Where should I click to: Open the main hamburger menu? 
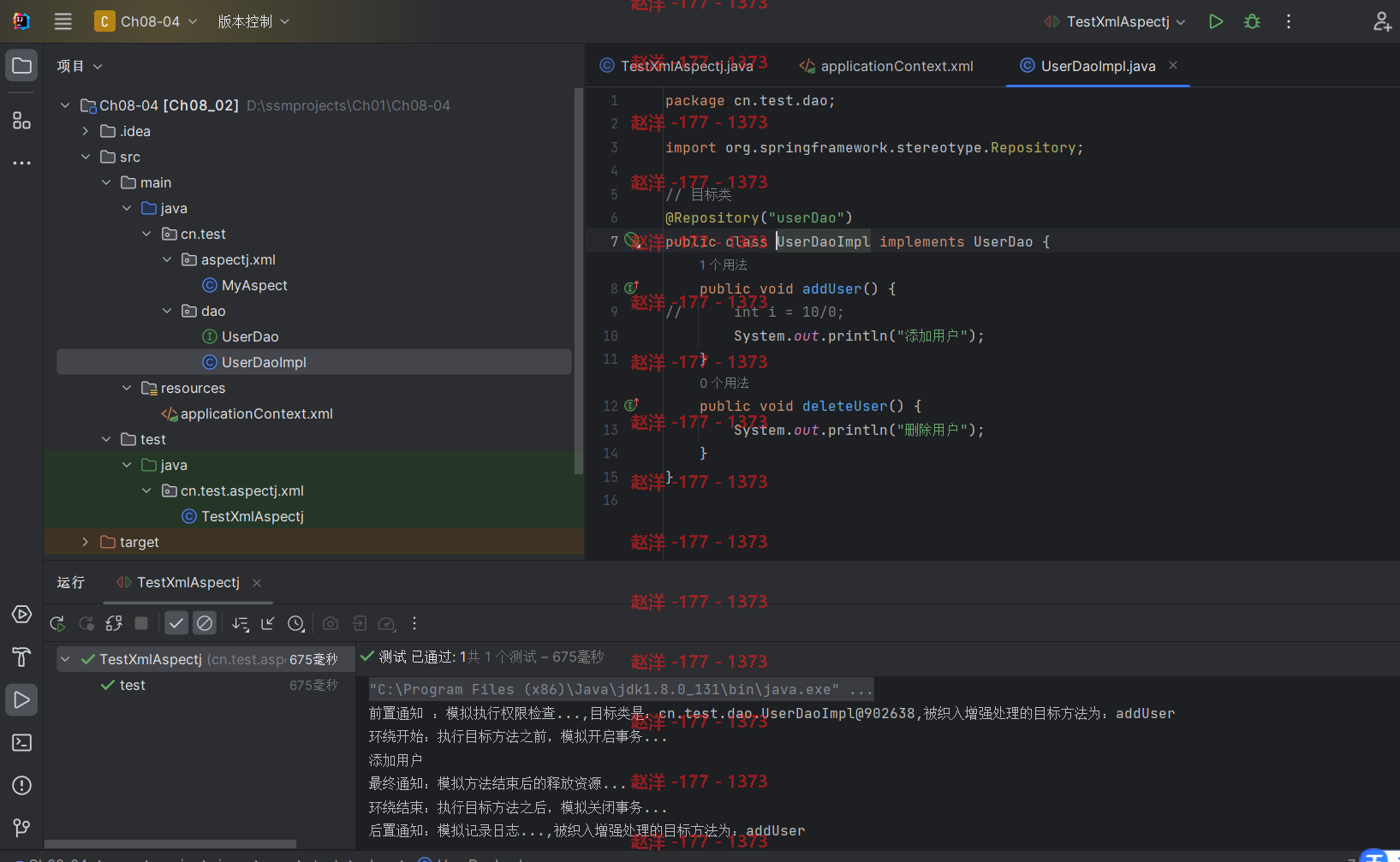pyautogui.click(x=63, y=21)
